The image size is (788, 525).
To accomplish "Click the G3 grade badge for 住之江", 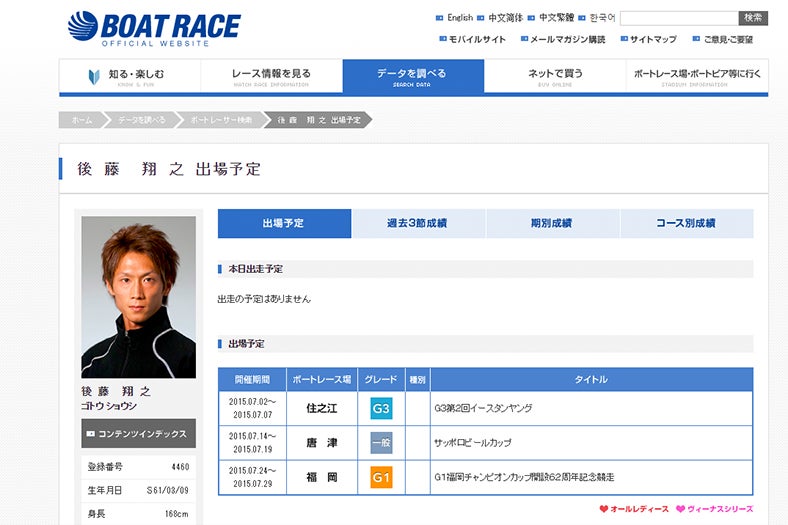I will pos(381,408).
